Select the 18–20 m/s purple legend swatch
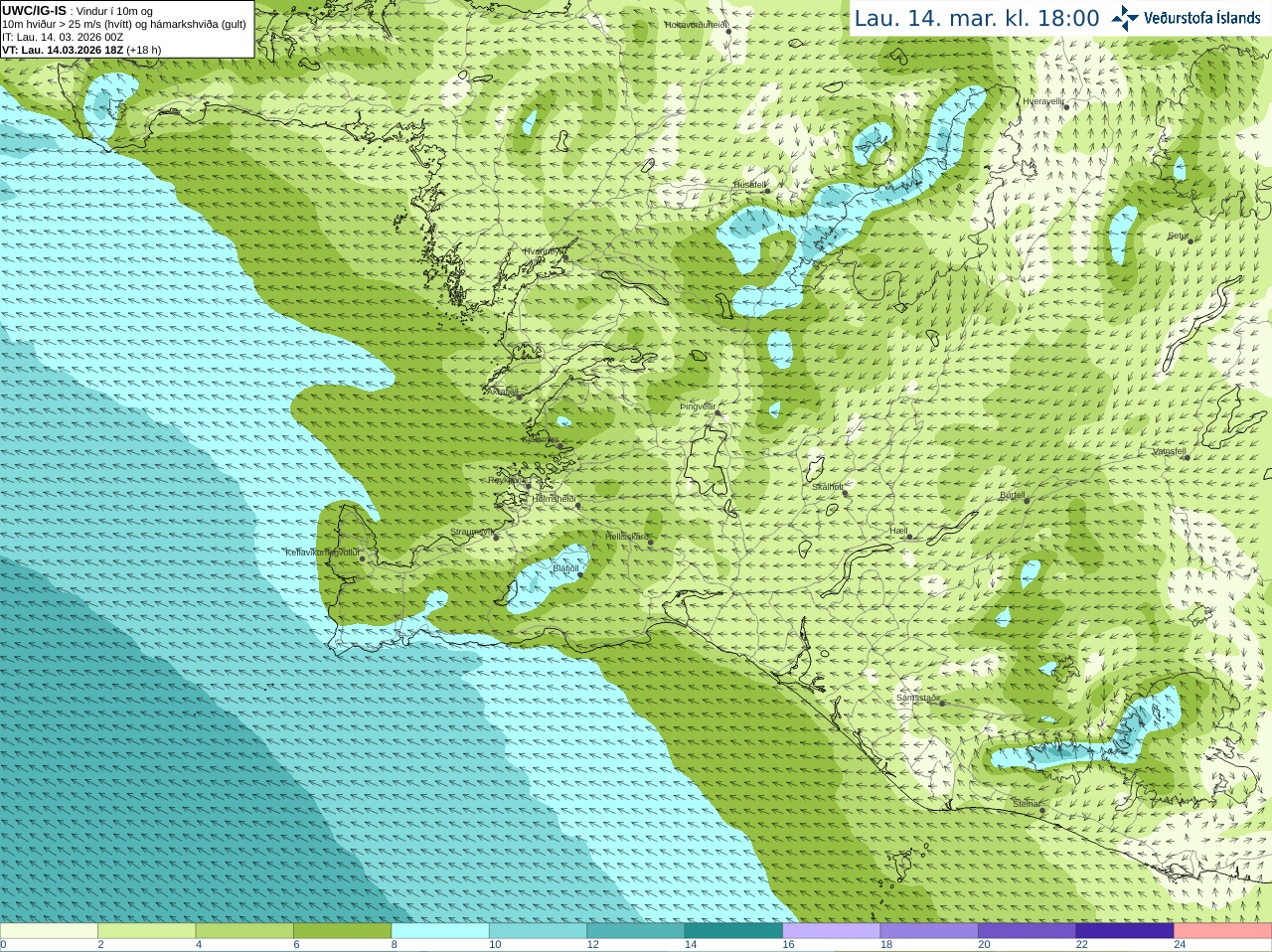The image size is (1272, 952). tap(929, 931)
